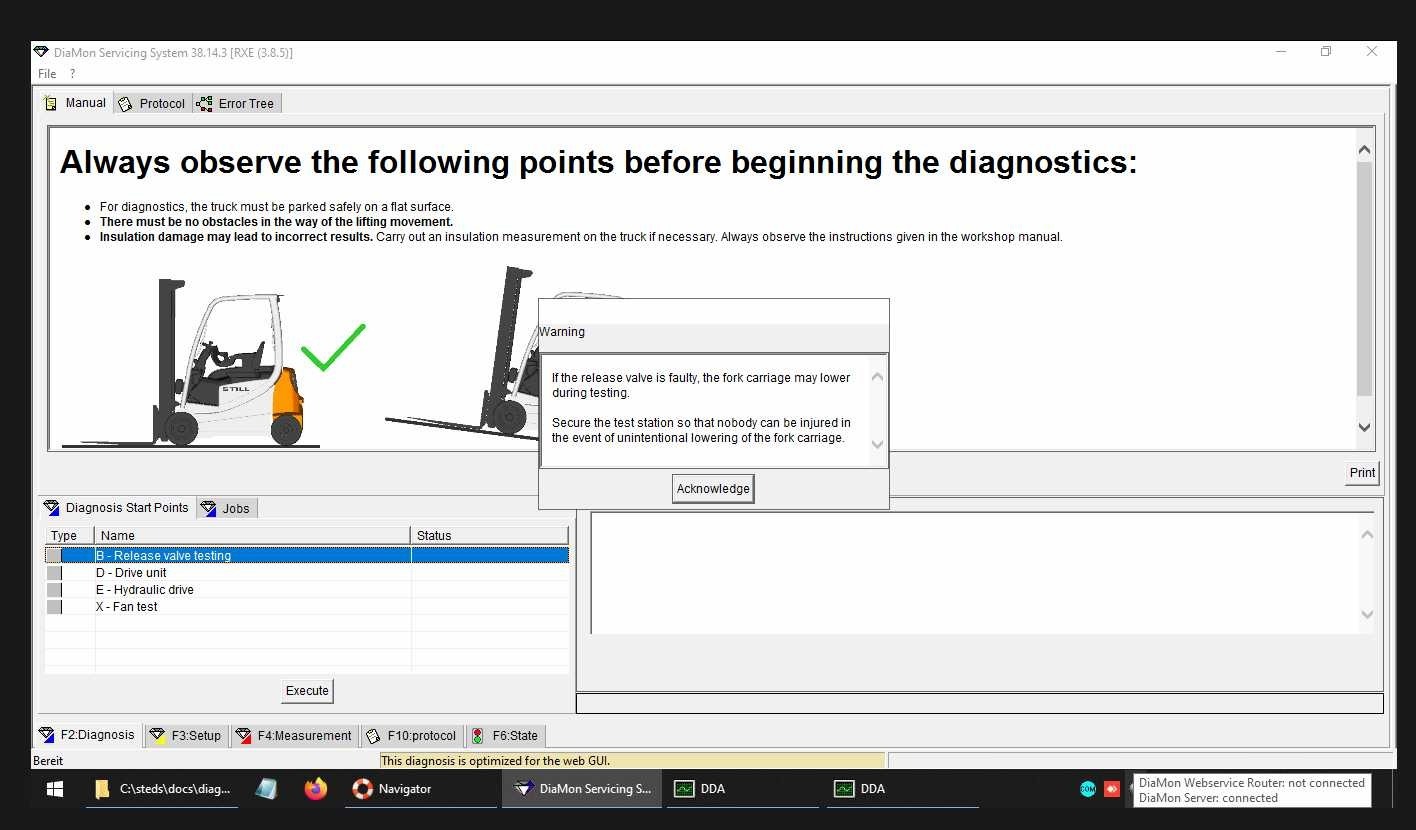Select row B - Release valve testing
Image resolution: width=1416 pixels, height=830 pixels.
point(307,555)
